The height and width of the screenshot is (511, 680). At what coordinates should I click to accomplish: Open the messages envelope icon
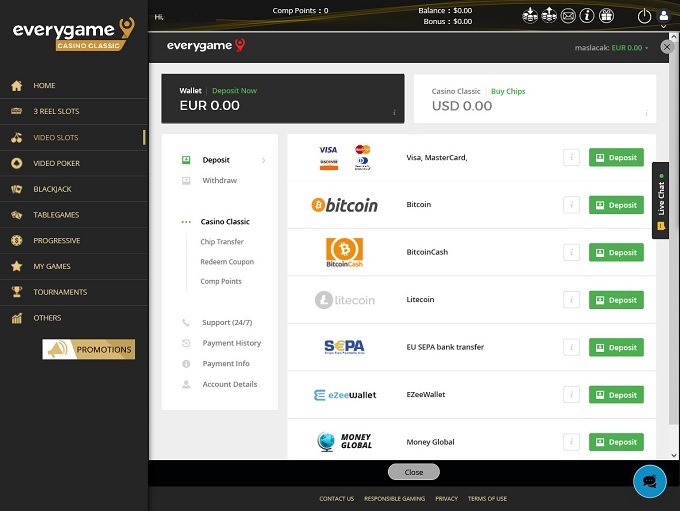pyautogui.click(x=568, y=15)
